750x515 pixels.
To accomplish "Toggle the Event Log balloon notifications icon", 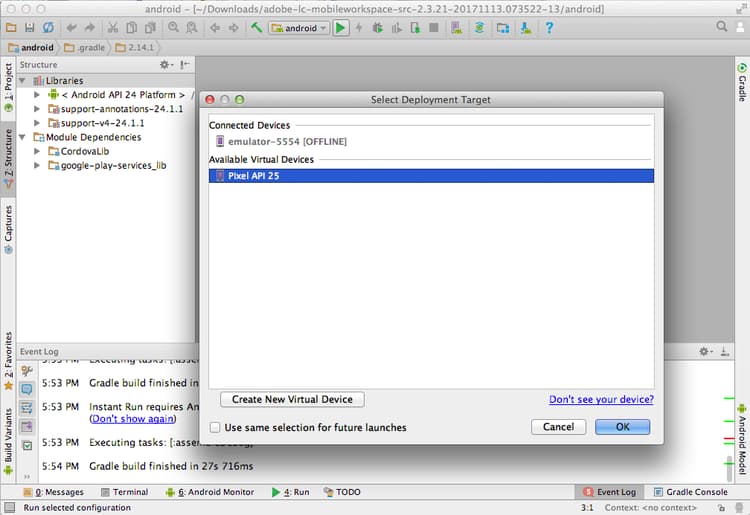I will click(x=27, y=389).
